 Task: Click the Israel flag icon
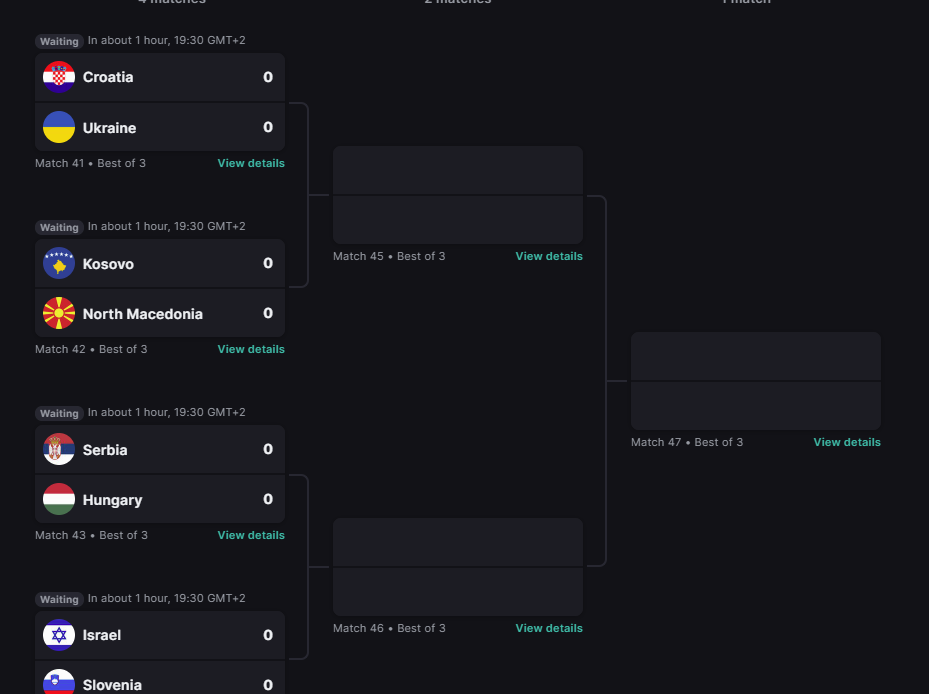point(59,635)
